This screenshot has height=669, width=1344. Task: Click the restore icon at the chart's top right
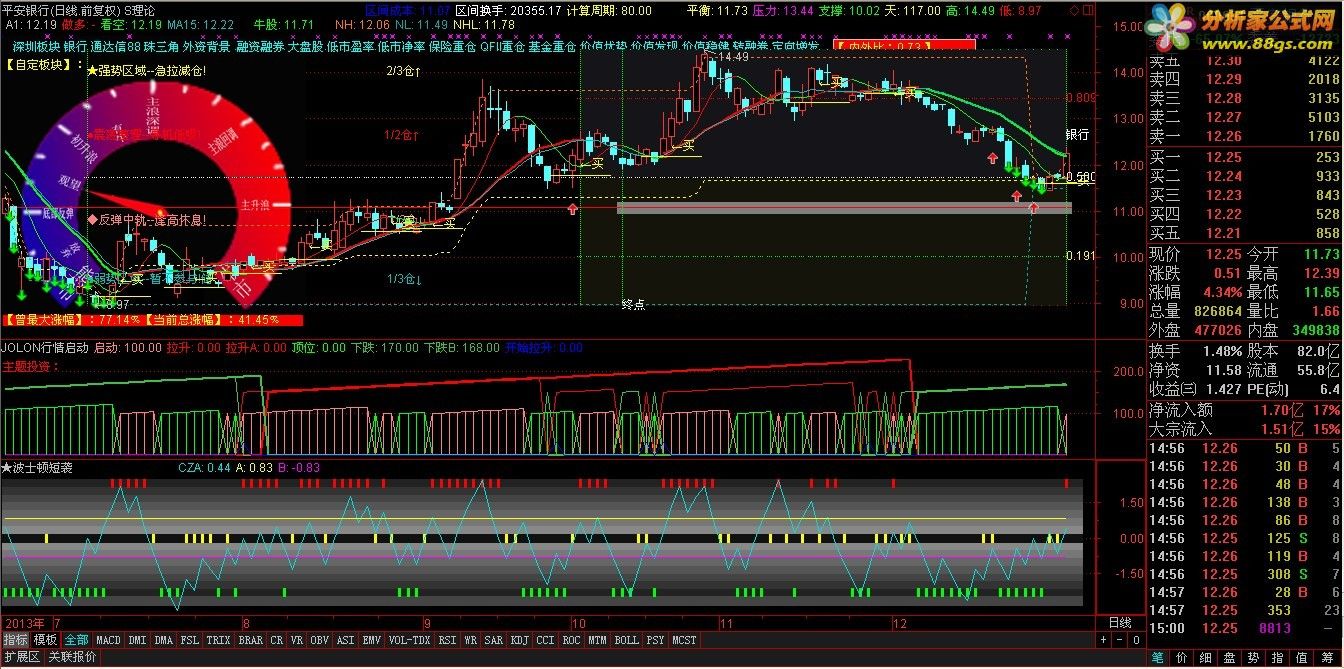tap(1087, 10)
